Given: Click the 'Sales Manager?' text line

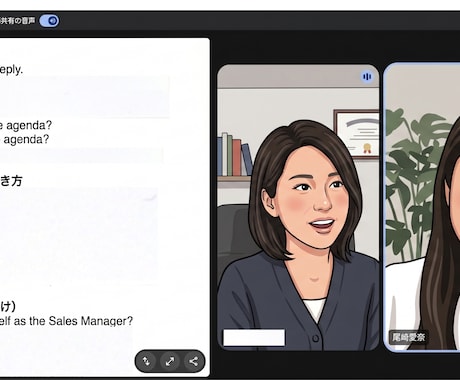Looking at the screenshot, I should coord(66,321).
